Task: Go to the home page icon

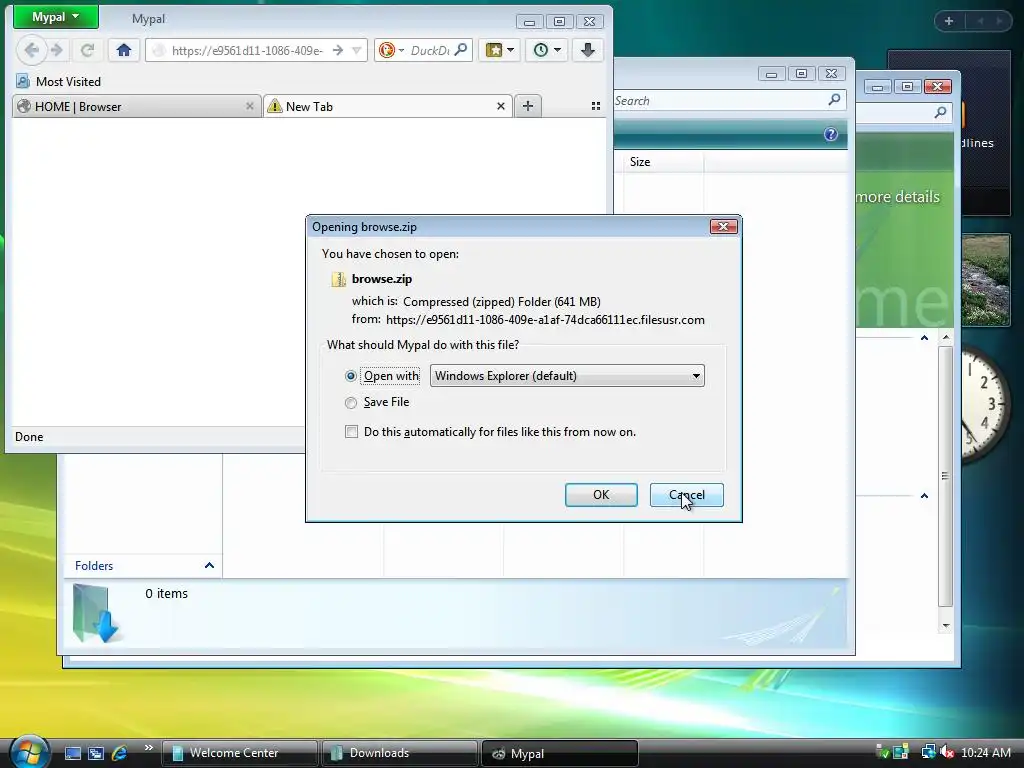Action: tap(123, 50)
